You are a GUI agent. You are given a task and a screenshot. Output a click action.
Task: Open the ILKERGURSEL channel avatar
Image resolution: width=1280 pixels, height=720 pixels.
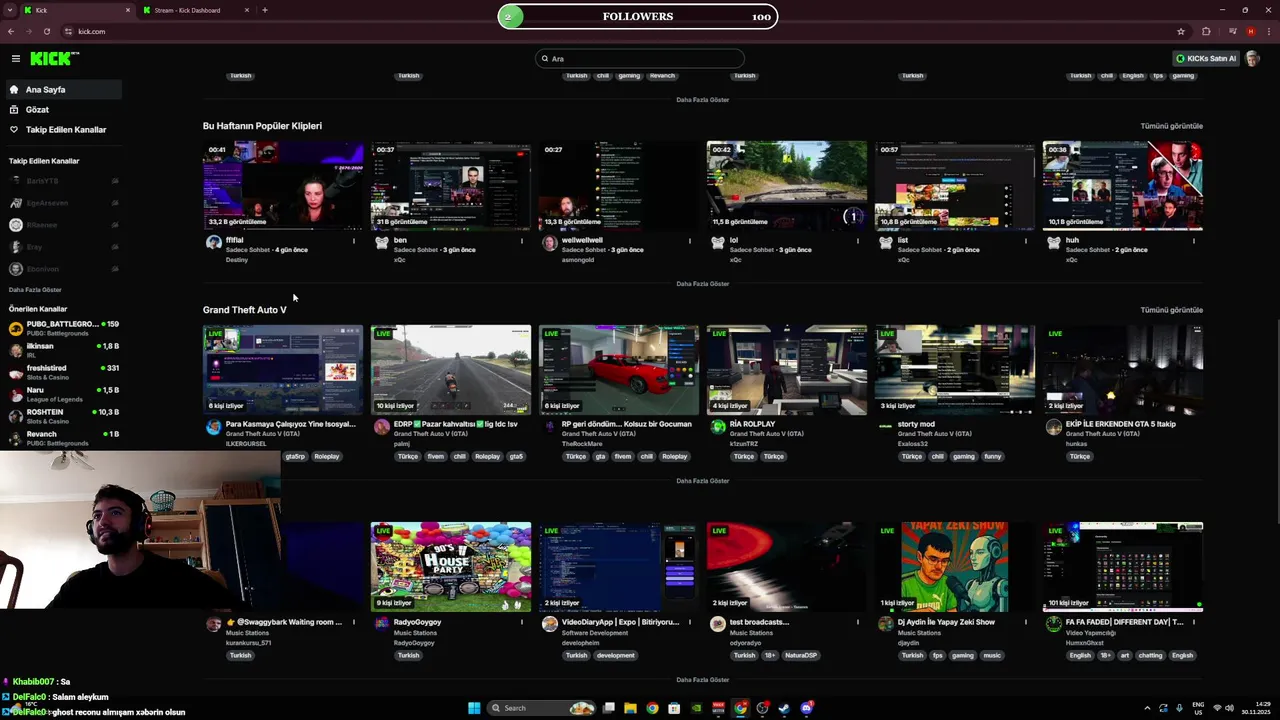click(x=213, y=427)
